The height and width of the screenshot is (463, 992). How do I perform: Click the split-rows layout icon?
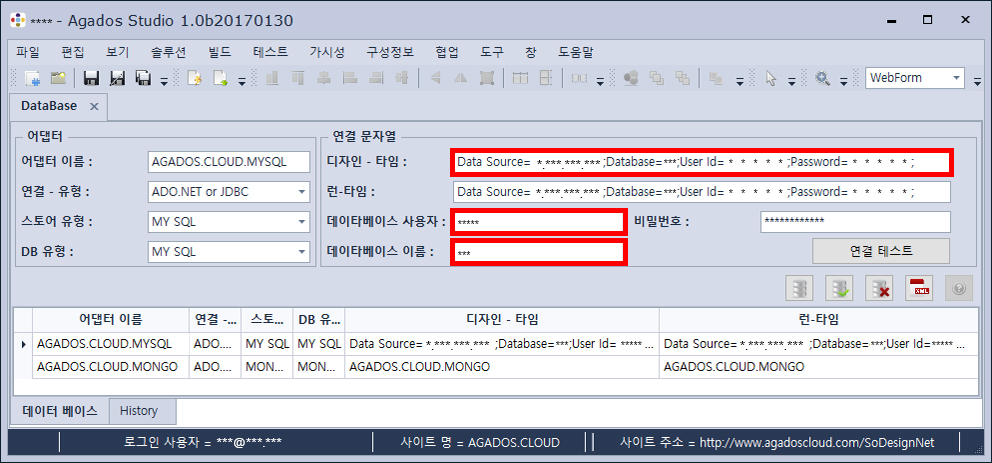point(546,78)
